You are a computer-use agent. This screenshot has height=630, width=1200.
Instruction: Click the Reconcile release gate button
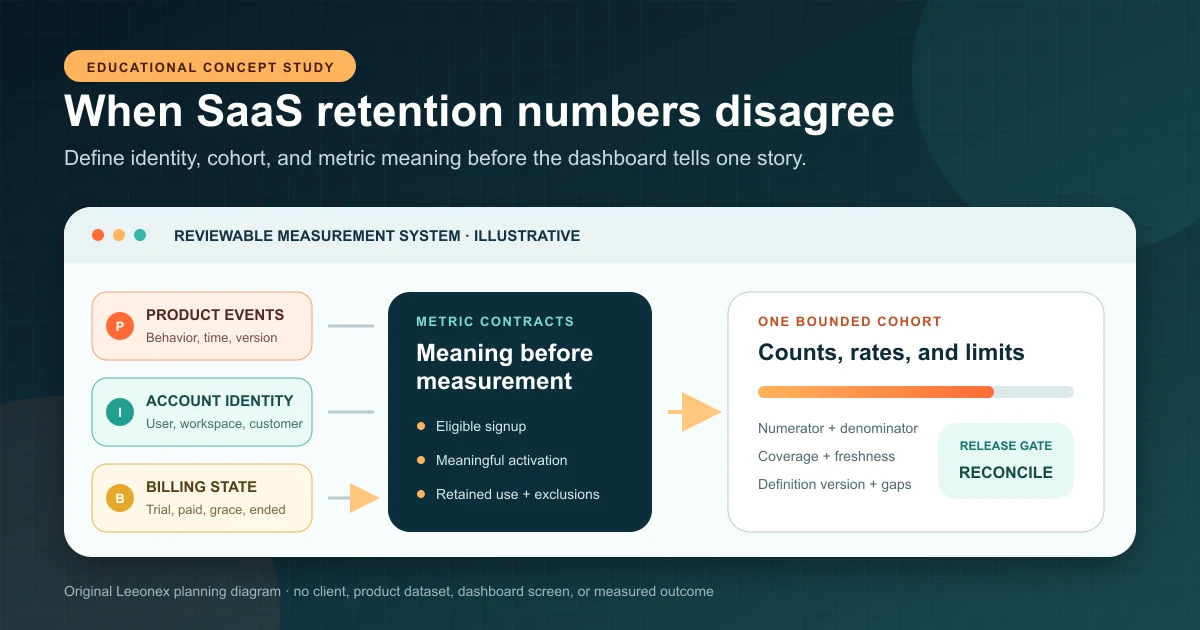[1006, 461]
